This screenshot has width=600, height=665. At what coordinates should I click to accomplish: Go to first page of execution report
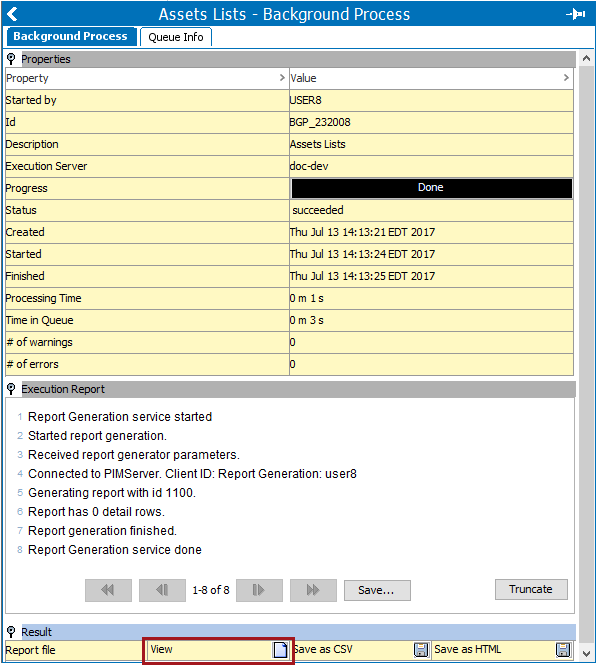click(108, 590)
